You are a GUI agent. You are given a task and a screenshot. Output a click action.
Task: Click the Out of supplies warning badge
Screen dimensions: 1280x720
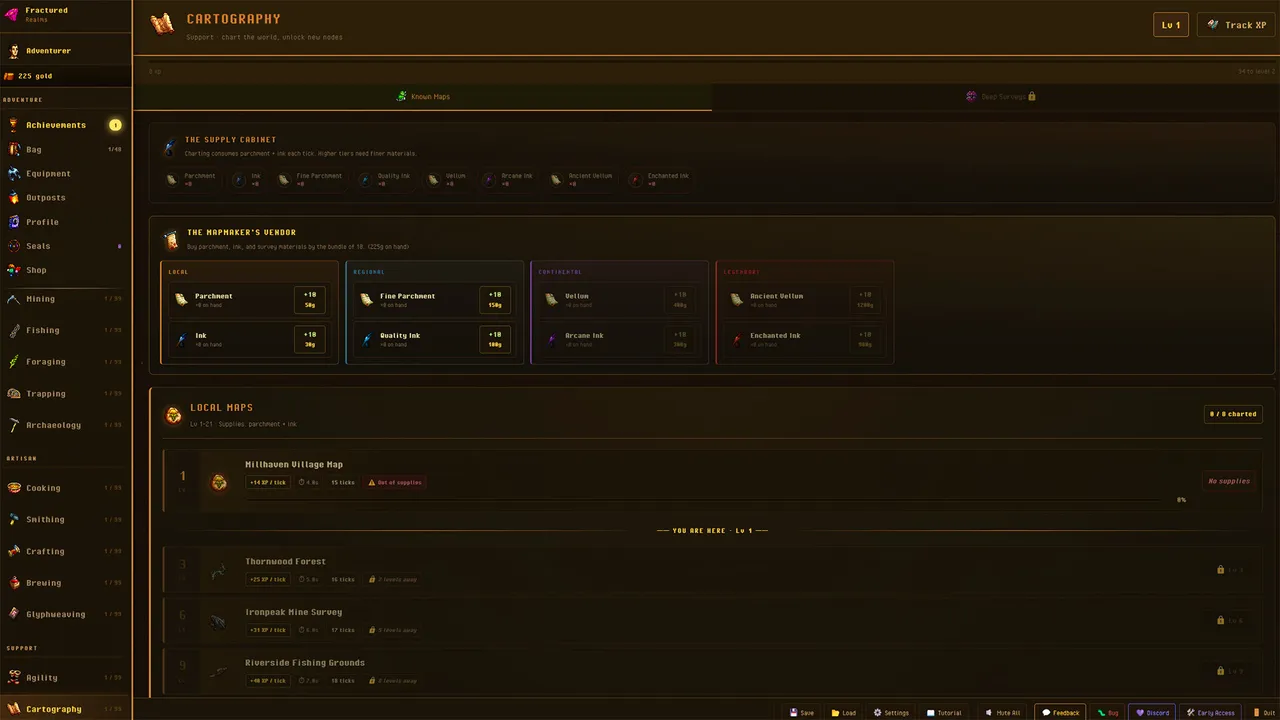click(395, 482)
